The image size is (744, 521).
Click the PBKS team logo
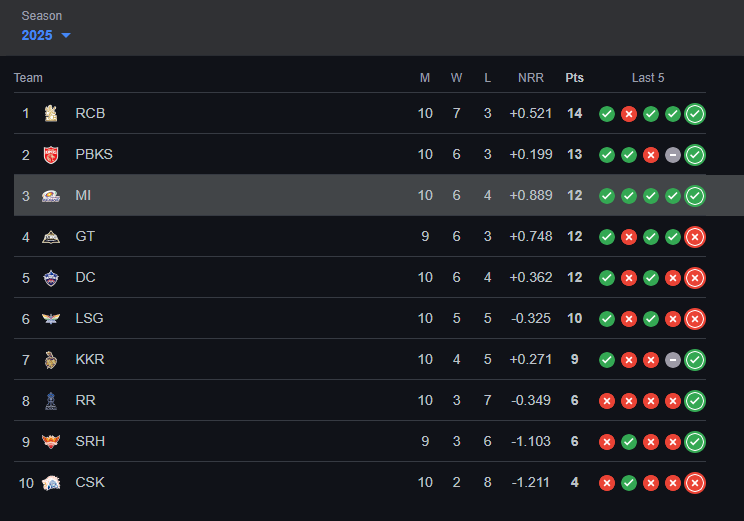(51, 155)
